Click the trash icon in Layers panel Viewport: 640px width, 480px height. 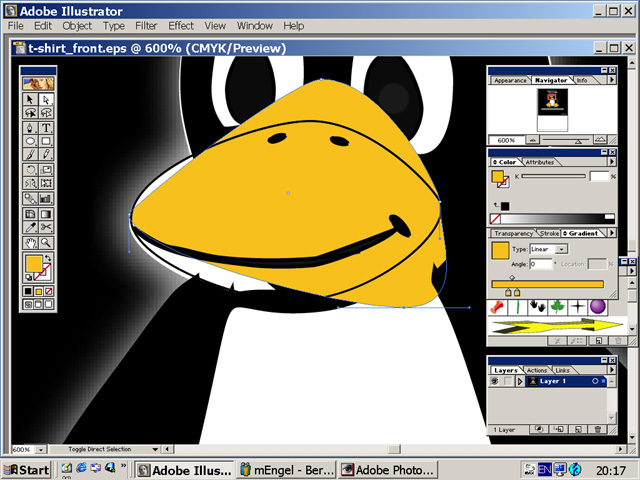point(598,429)
